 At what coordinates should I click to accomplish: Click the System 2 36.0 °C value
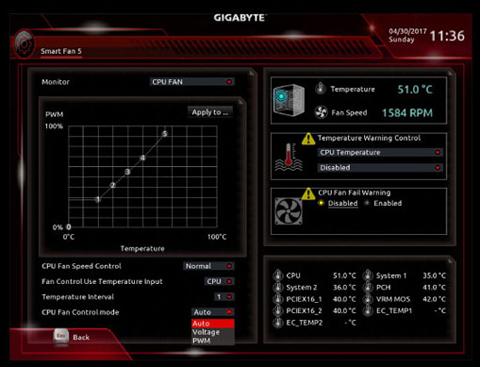coord(344,287)
